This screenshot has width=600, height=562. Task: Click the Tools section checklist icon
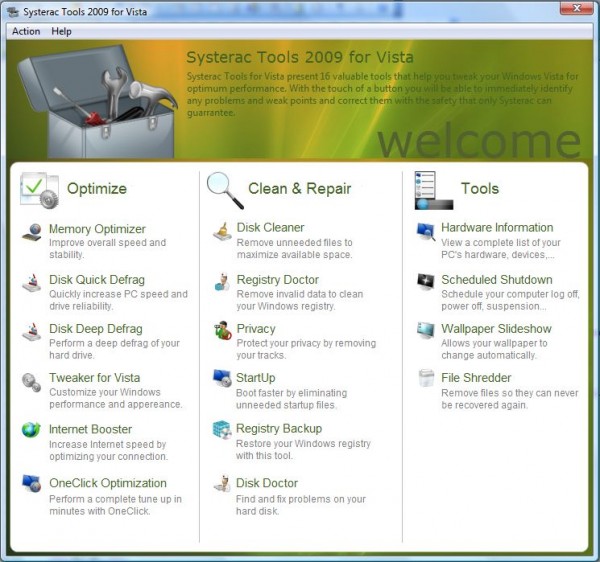434,190
